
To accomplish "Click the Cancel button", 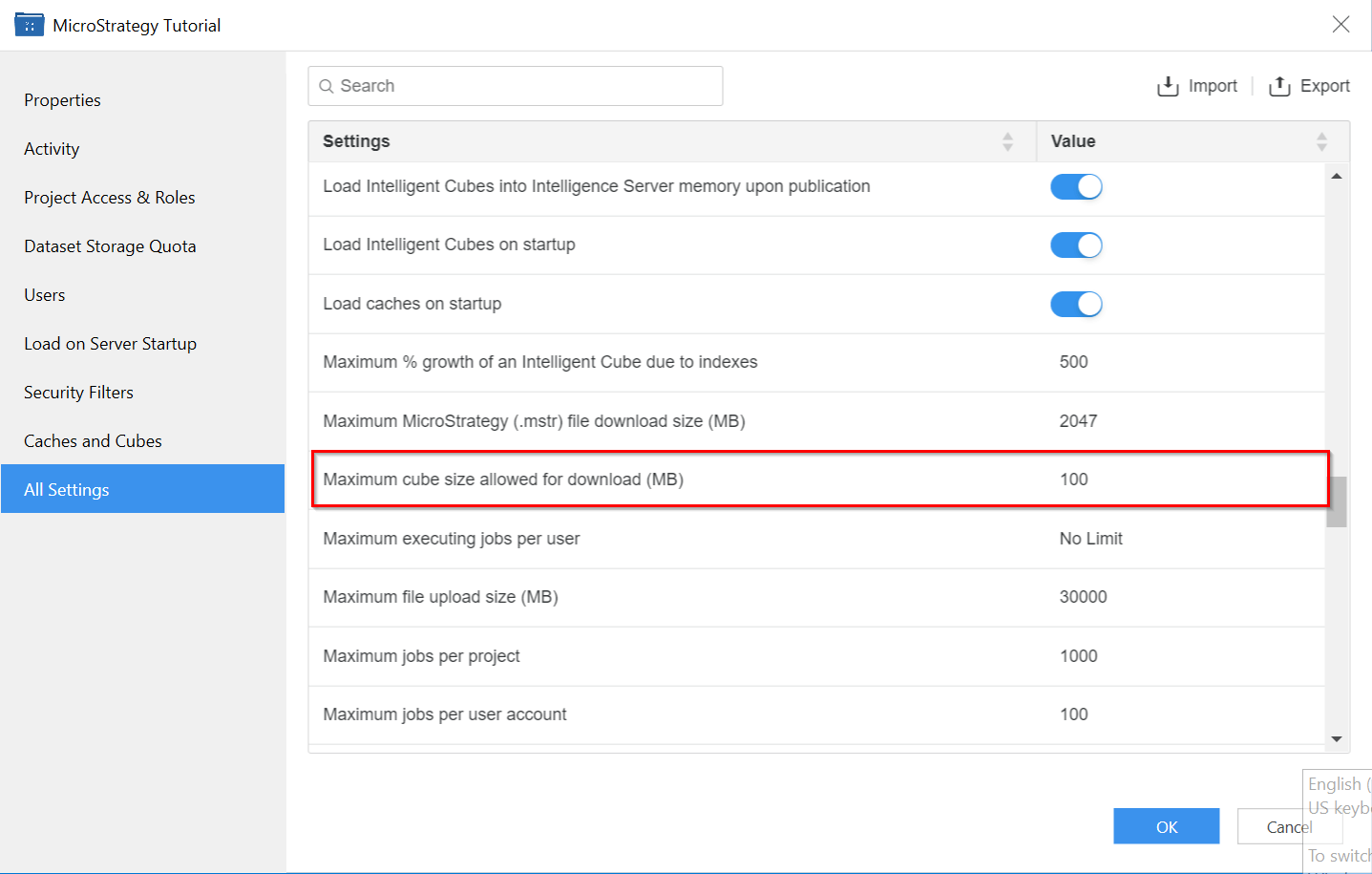I will point(1289,826).
